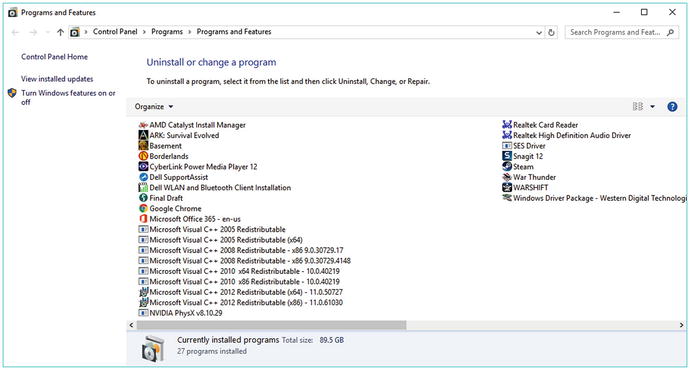The height and width of the screenshot is (370, 690).
Task: Select Visual C++ 2008 Redistributable x86 9.0.30729.17
Action: tap(241, 250)
